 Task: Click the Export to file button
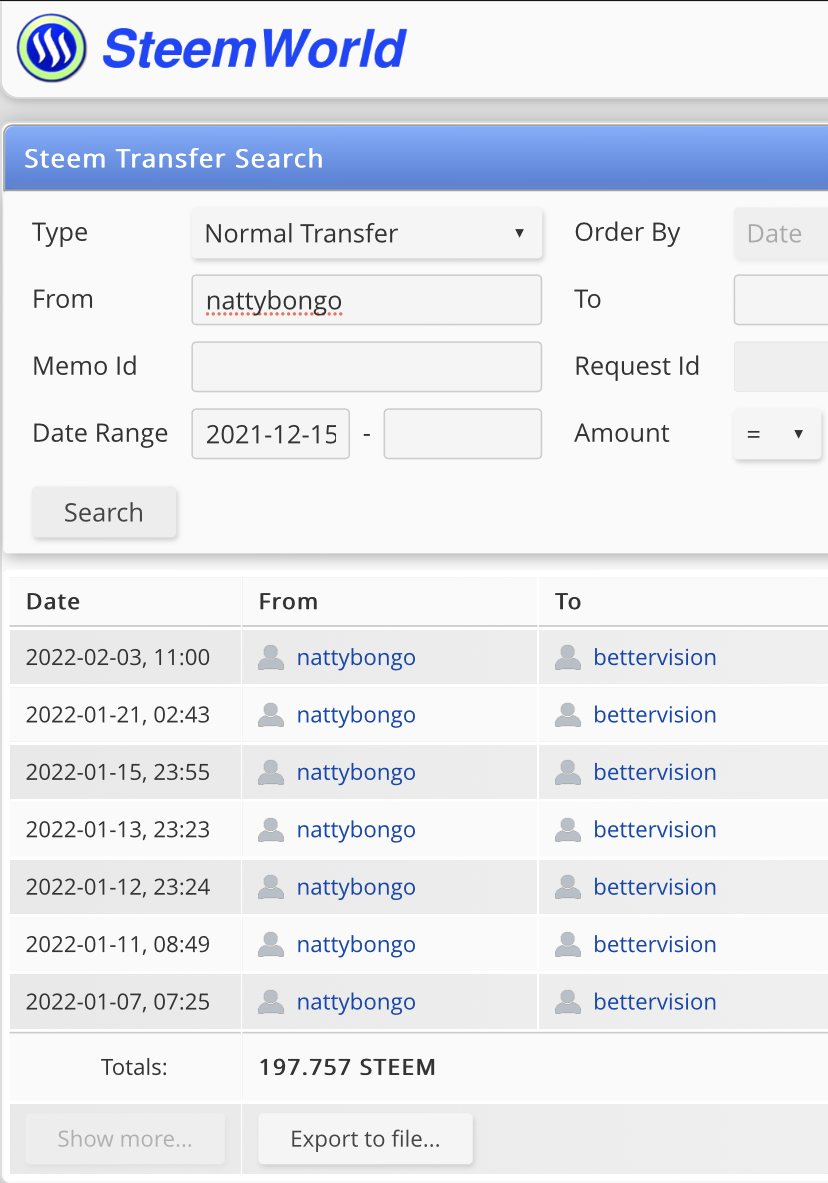pos(365,1139)
